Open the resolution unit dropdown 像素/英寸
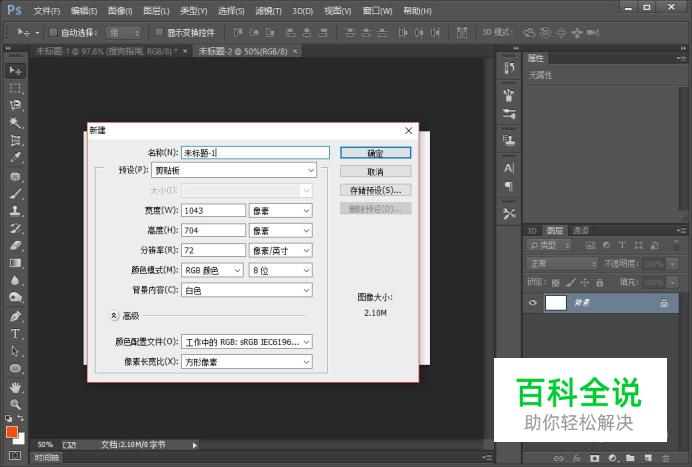 tap(280, 250)
